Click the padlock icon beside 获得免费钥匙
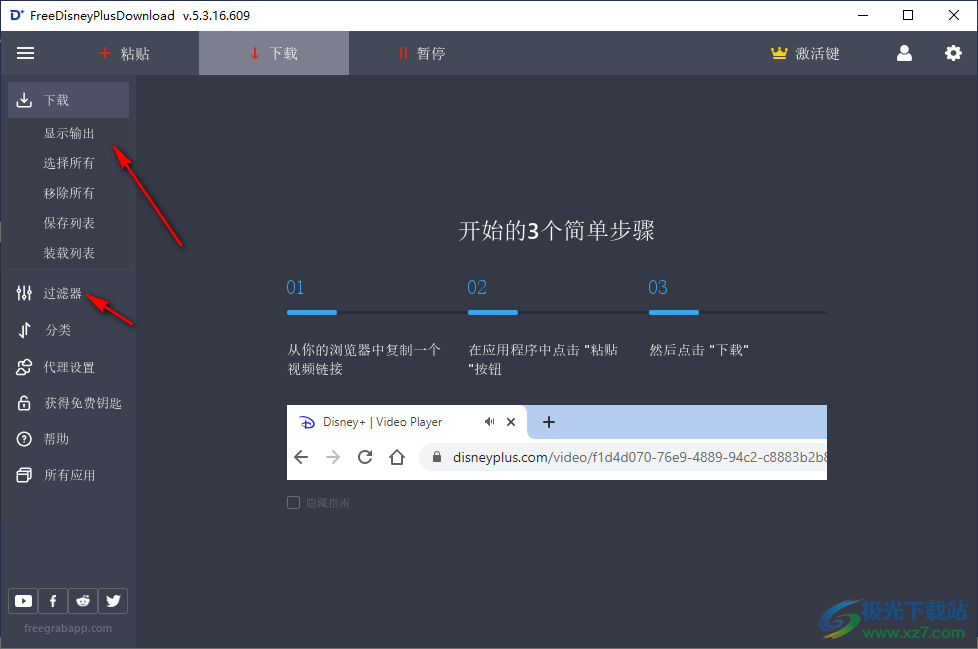The height and width of the screenshot is (649, 978). [x=24, y=403]
